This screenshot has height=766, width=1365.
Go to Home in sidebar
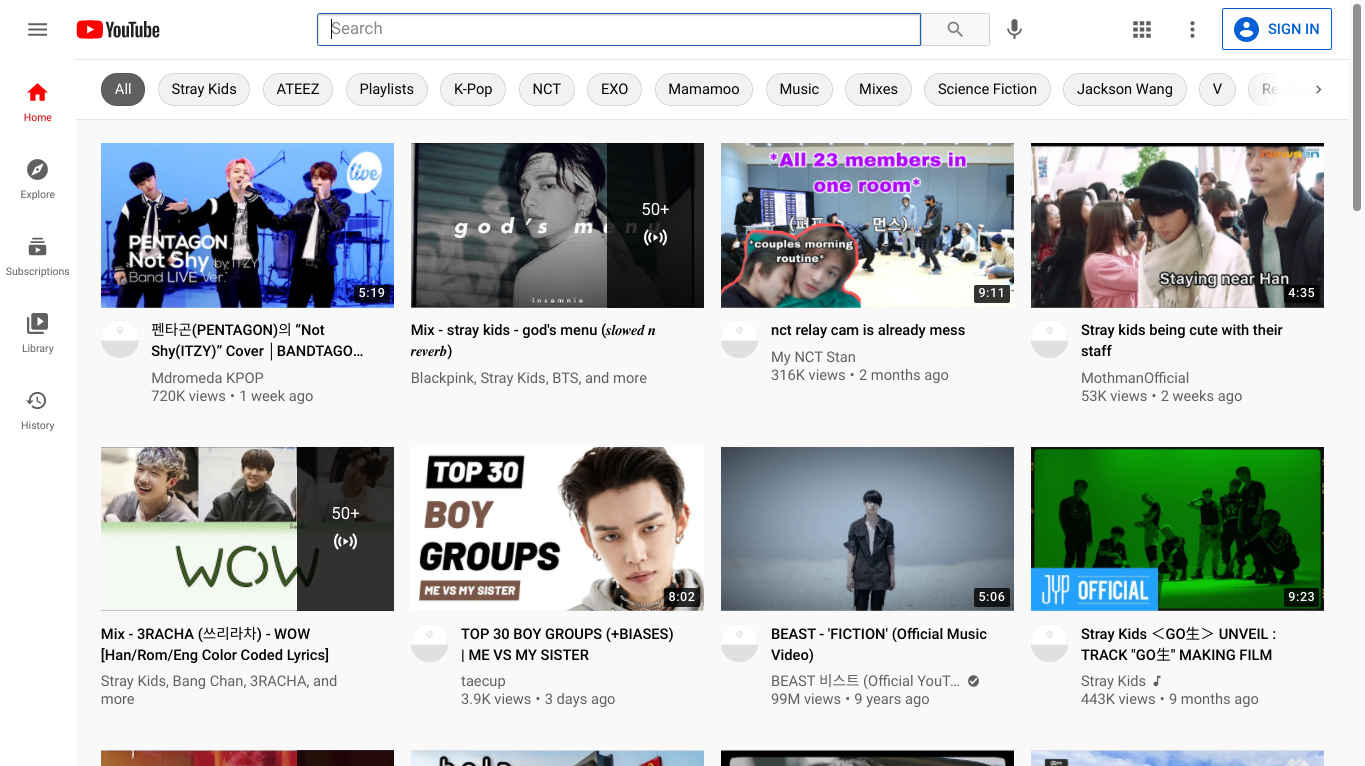tap(38, 102)
